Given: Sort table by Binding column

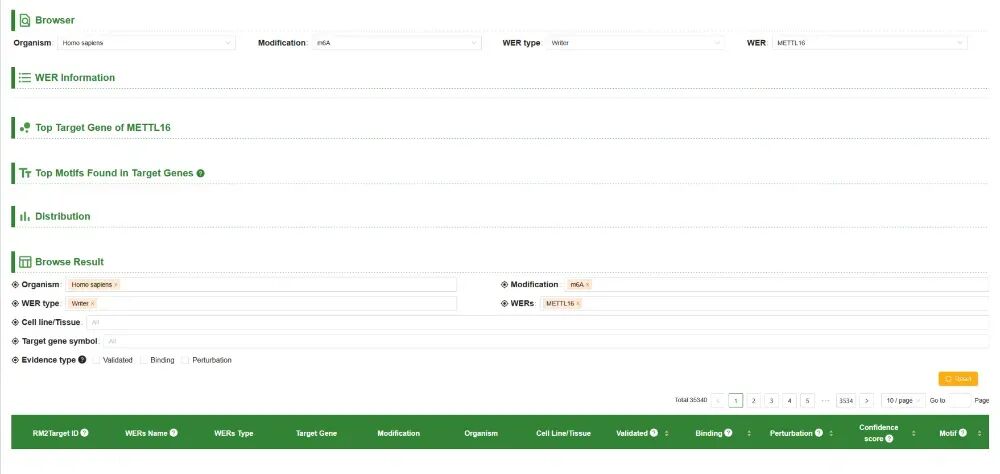Looking at the screenshot, I should pos(749,433).
